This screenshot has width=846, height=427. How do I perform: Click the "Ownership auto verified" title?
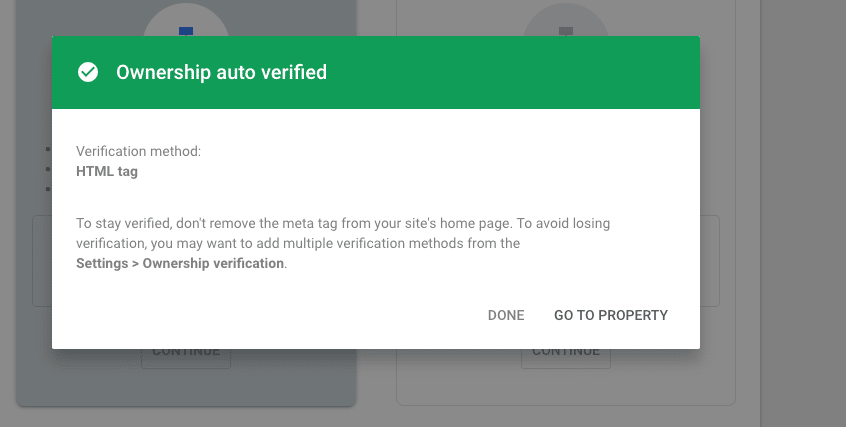(x=221, y=72)
